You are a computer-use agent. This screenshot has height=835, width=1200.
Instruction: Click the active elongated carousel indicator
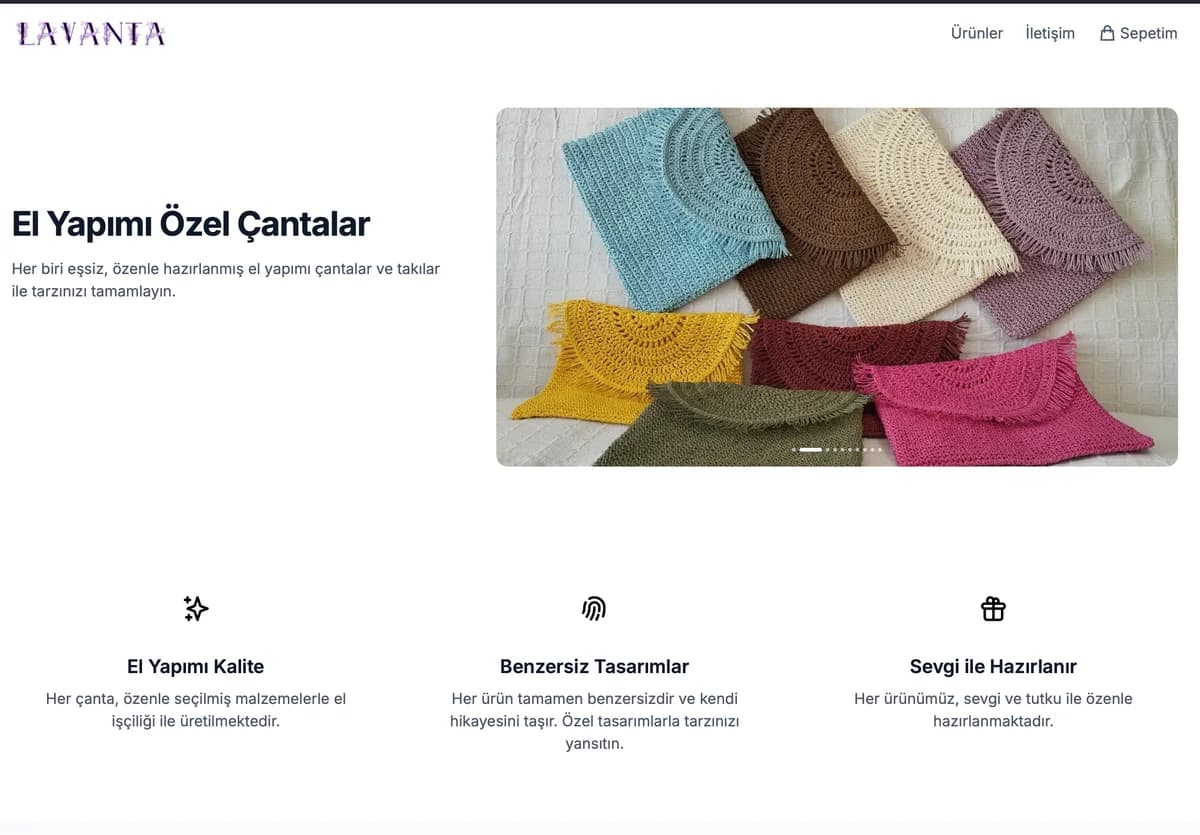pyautogui.click(x=811, y=450)
